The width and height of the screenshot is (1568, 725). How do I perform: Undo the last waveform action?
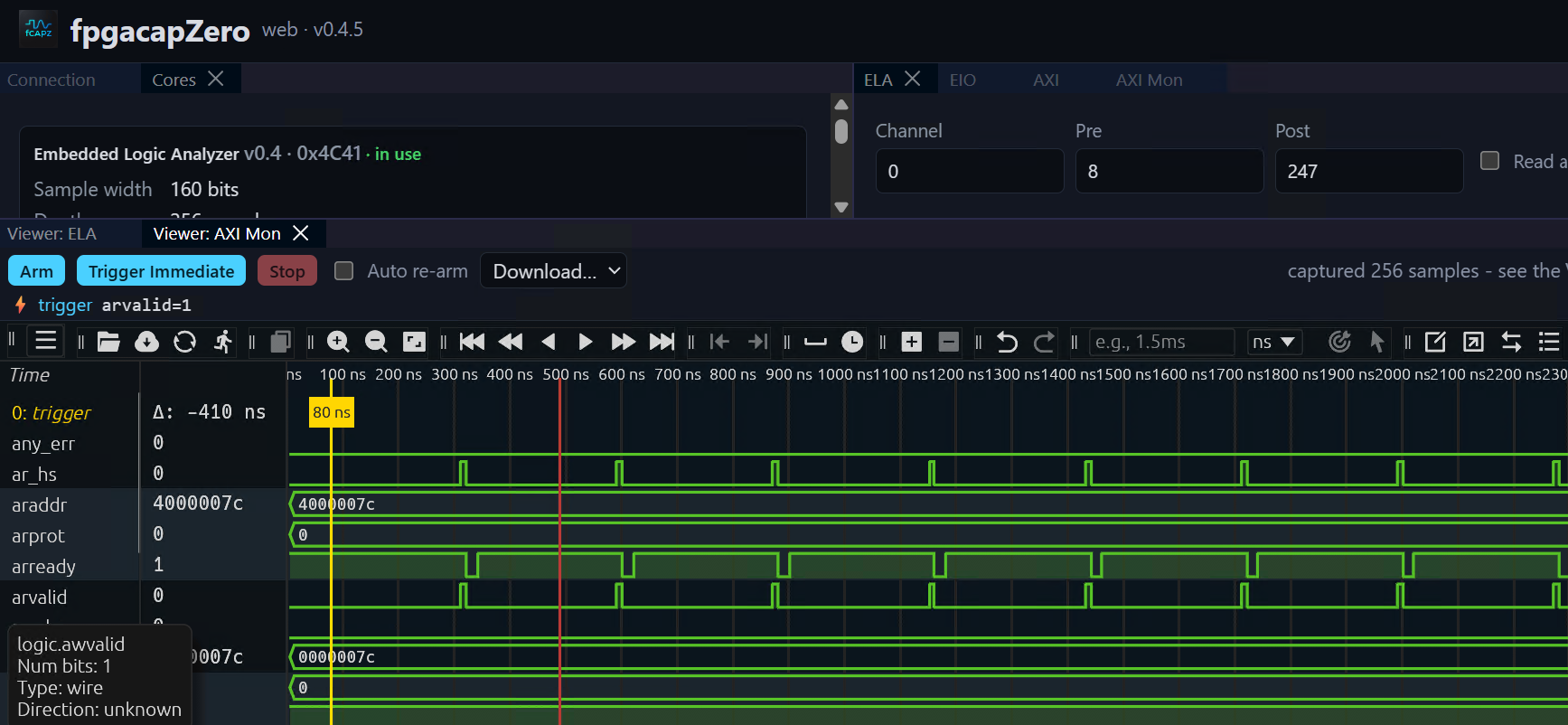tap(1007, 342)
